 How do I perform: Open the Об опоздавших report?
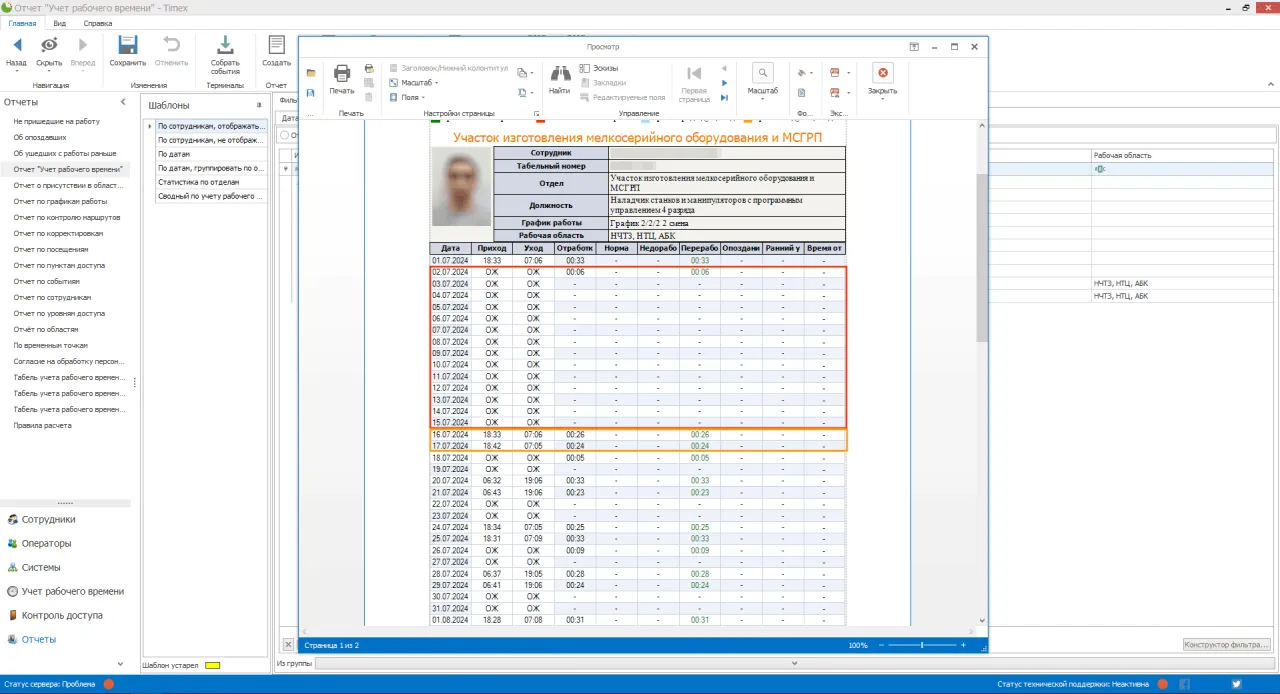pos(40,137)
